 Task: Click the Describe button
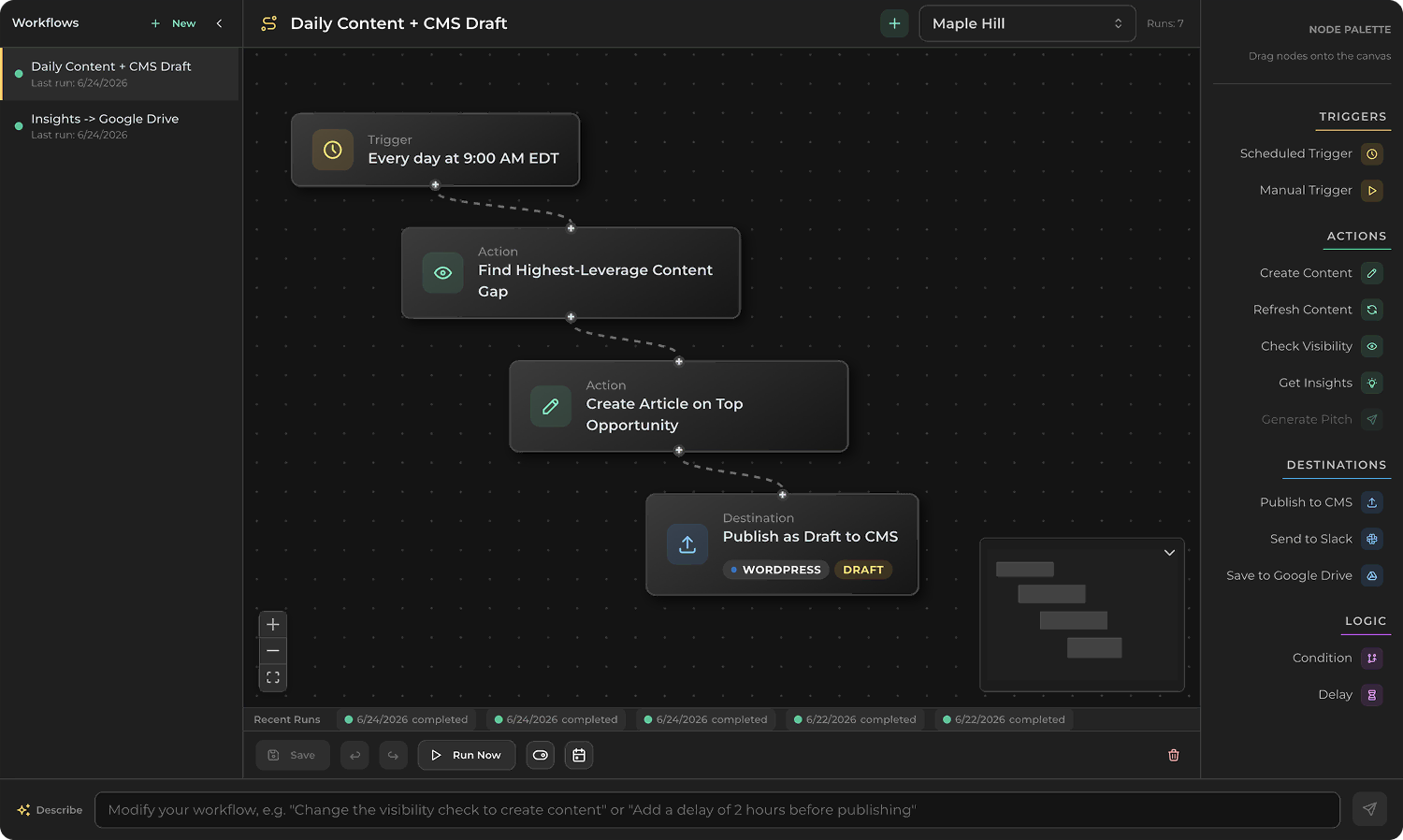tap(51, 810)
